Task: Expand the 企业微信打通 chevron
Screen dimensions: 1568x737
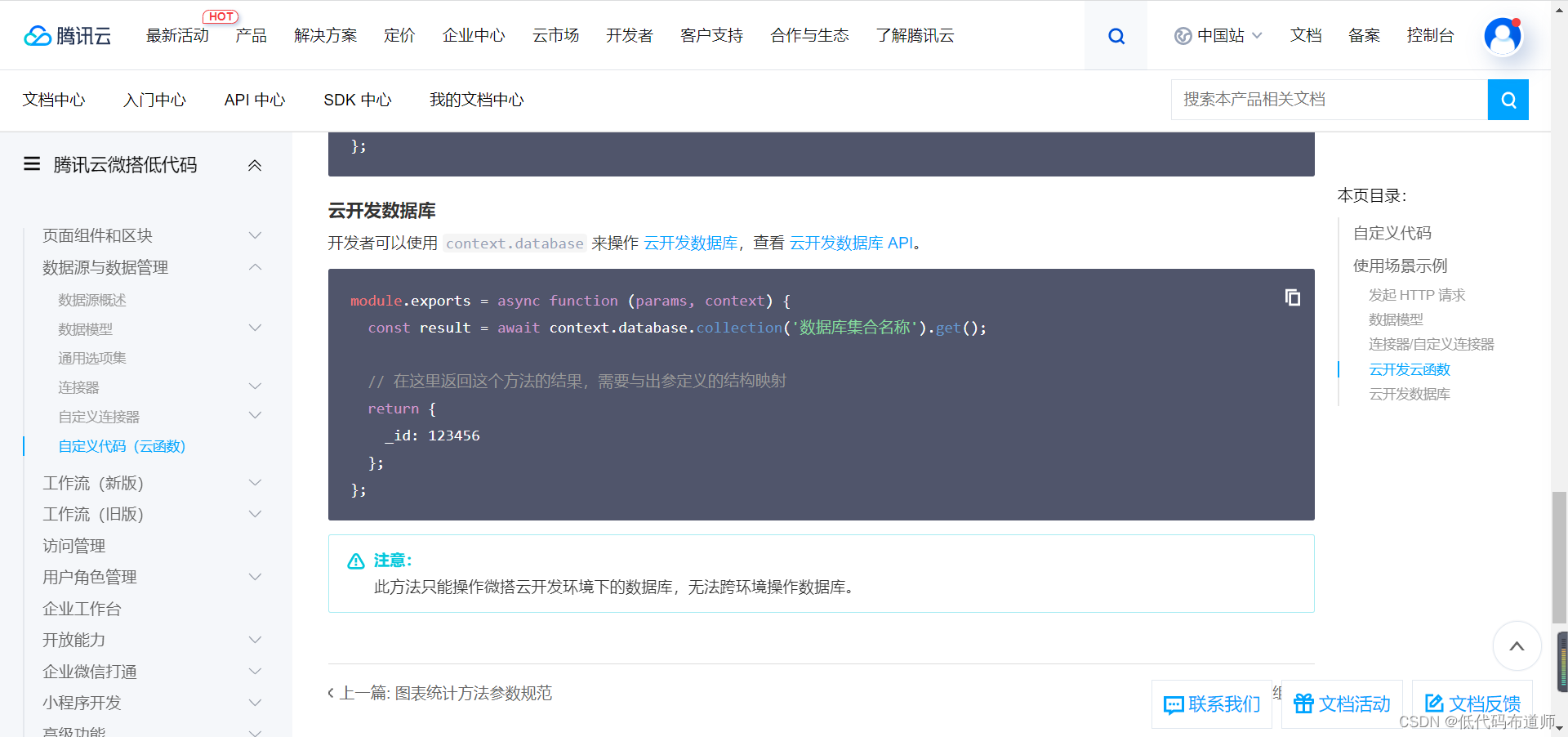Action: 255,672
